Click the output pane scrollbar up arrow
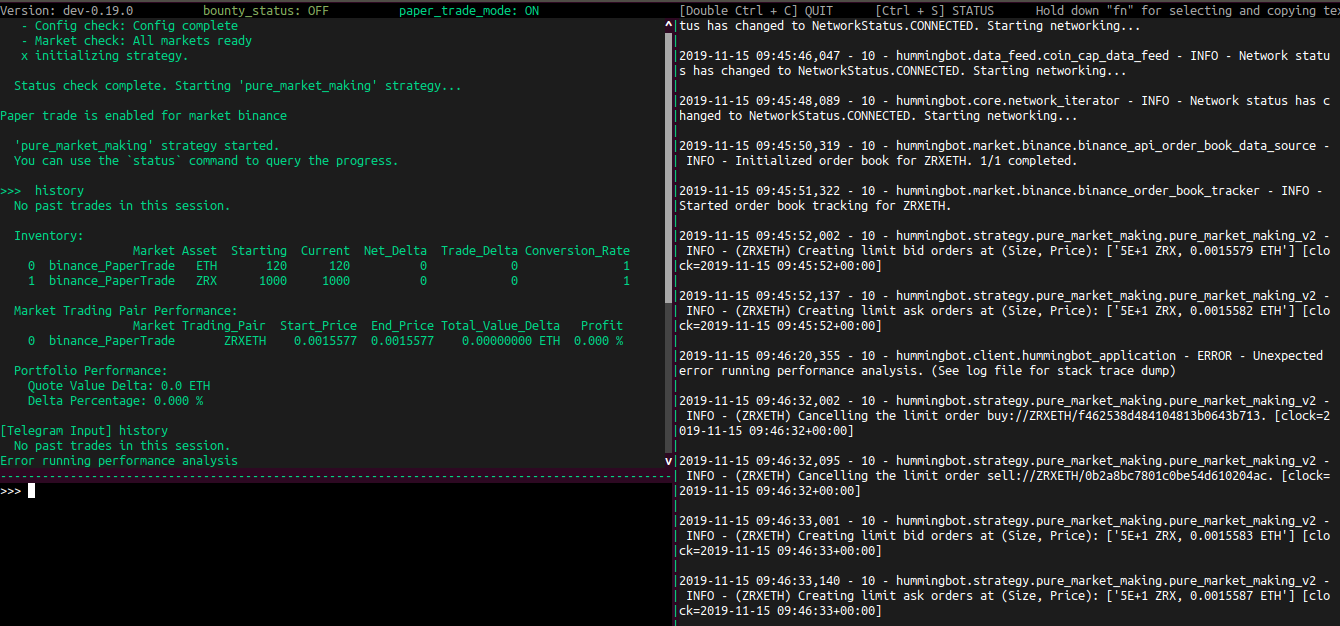The height and width of the screenshot is (626, 1340). click(x=669, y=26)
